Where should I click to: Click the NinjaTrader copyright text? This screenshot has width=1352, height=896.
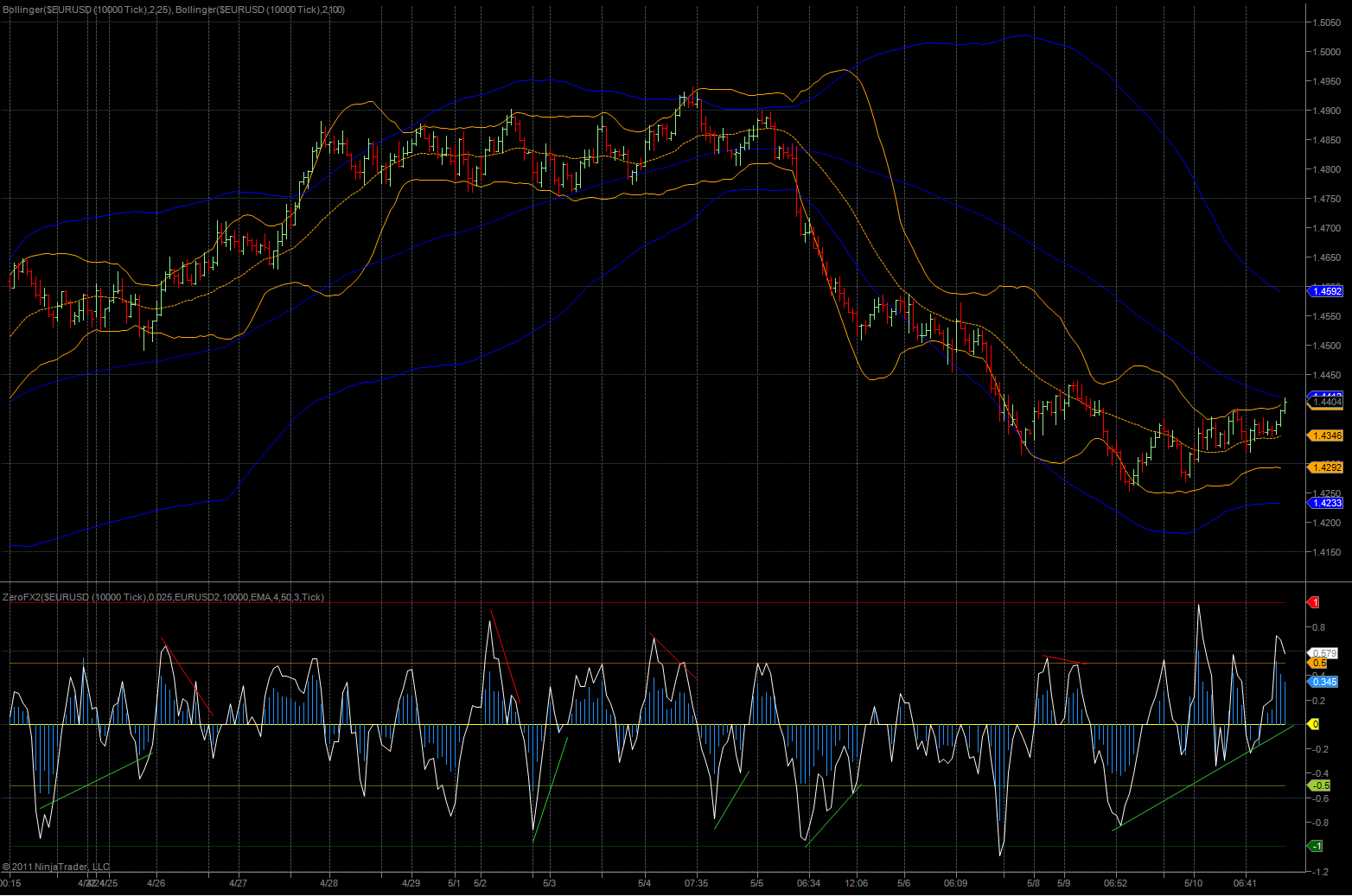point(56,867)
